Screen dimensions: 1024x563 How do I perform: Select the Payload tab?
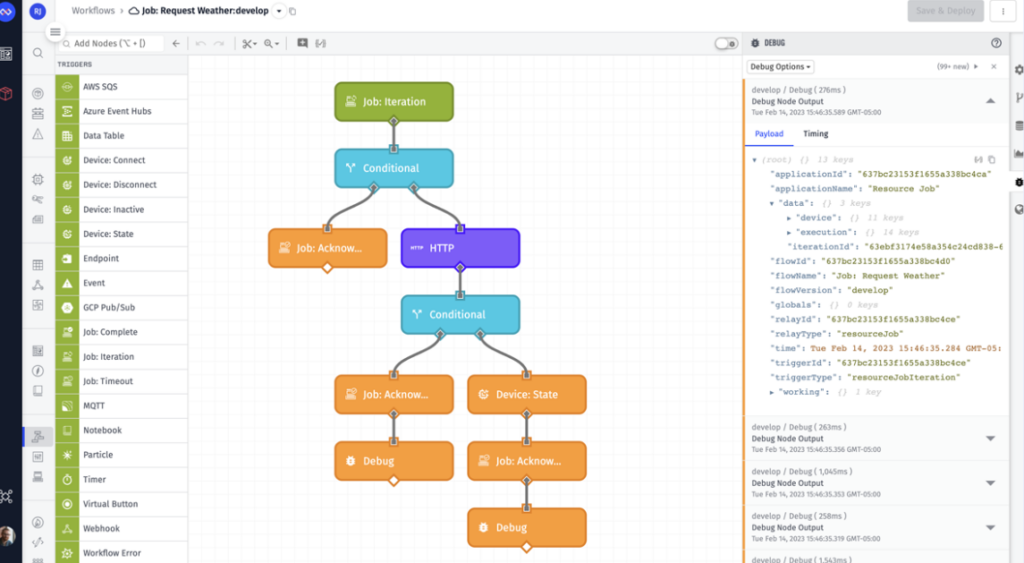coord(769,134)
